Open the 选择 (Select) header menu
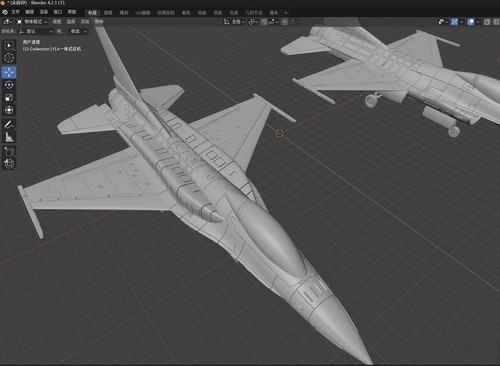 [x=71, y=22]
